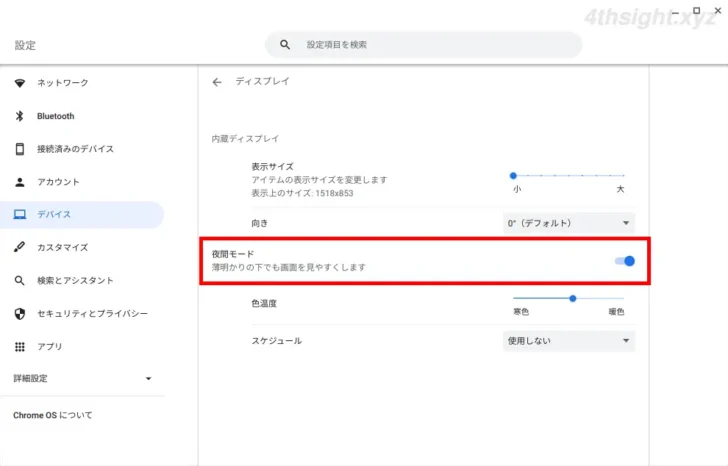Open アプリ settings section

point(82,347)
